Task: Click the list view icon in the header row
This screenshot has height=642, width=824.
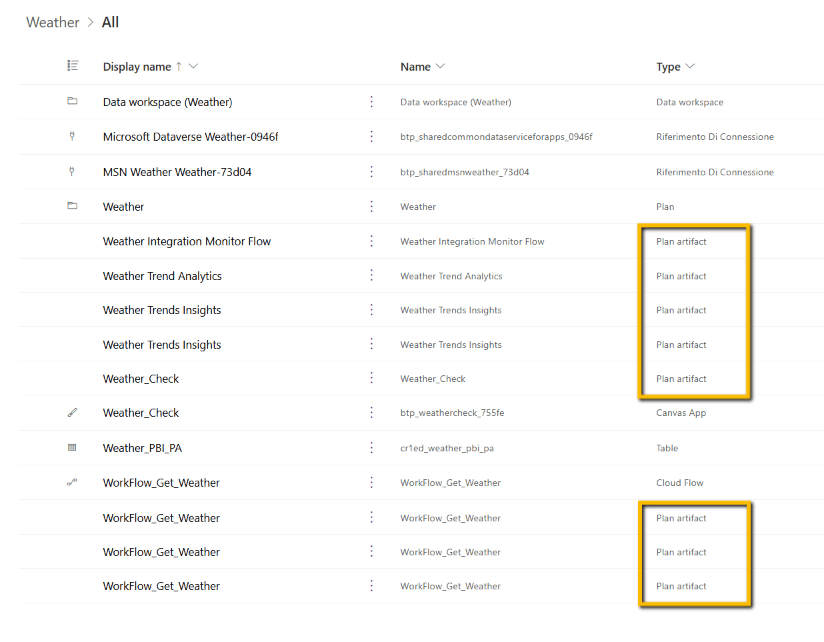Action: coord(72,66)
